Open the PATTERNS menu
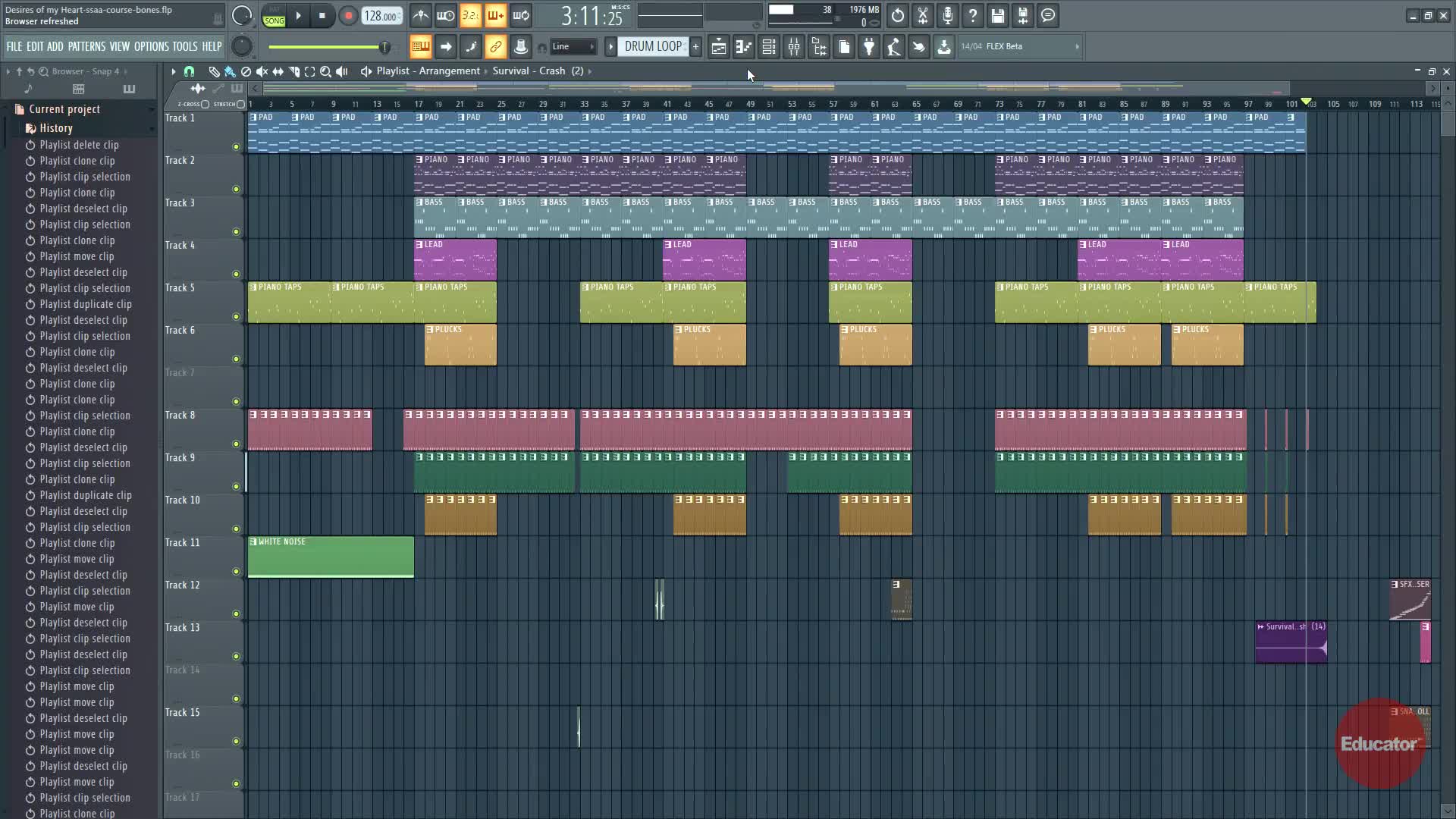The height and width of the screenshot is (819, 1456). (86, 47)
